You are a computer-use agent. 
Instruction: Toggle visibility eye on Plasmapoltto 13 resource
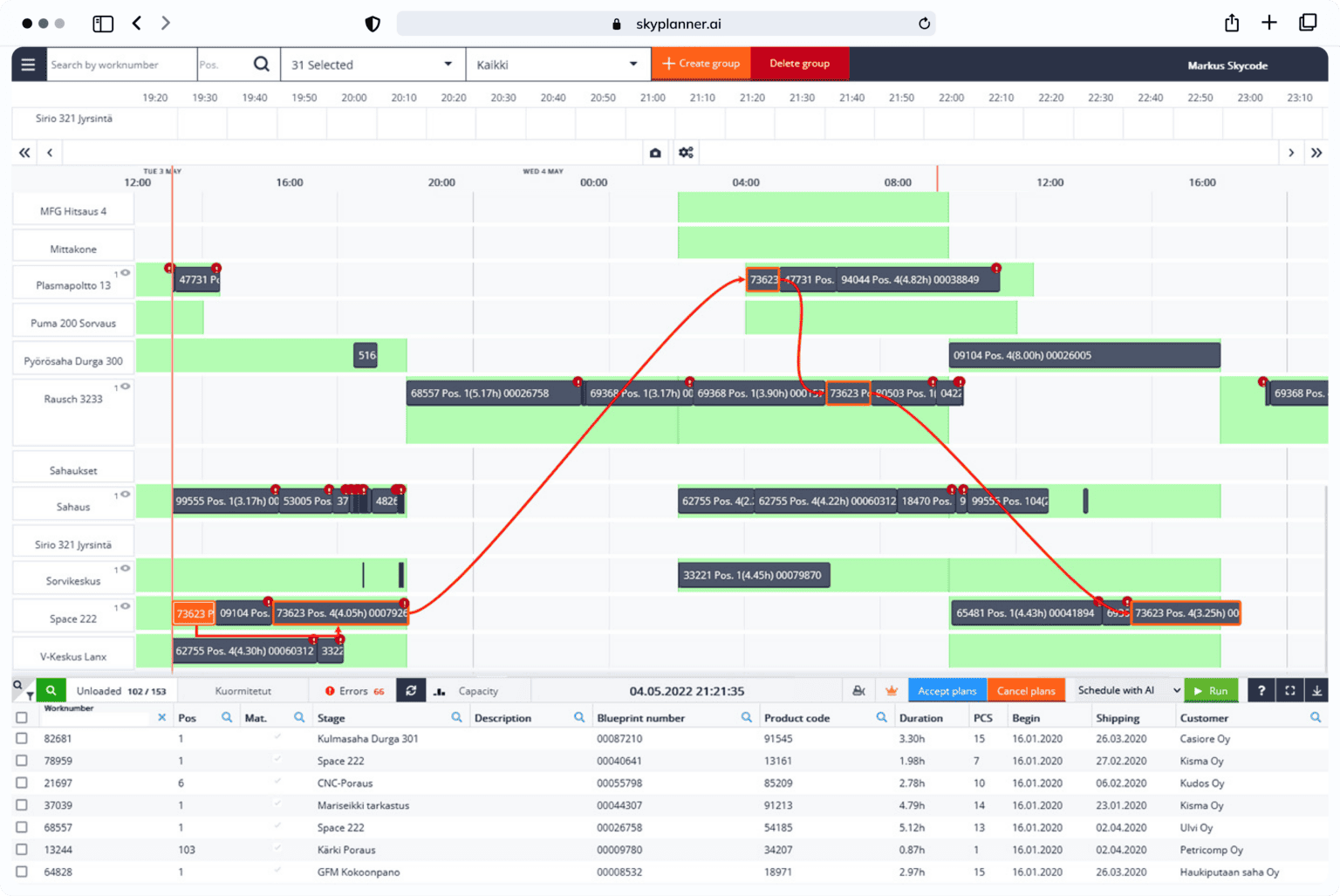point(126,272)
